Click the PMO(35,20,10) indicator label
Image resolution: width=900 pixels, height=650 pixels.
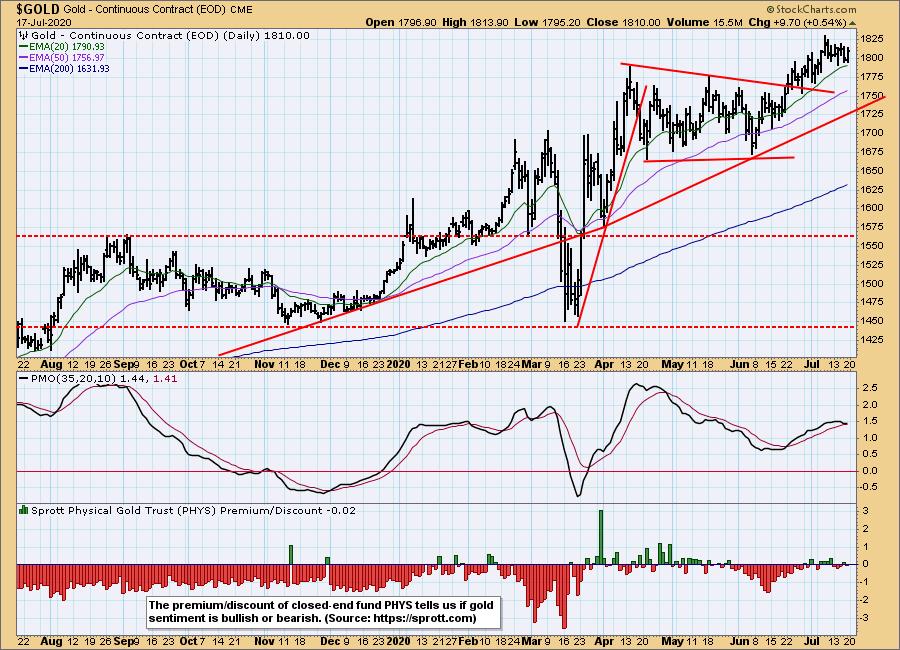pos(73,379)
